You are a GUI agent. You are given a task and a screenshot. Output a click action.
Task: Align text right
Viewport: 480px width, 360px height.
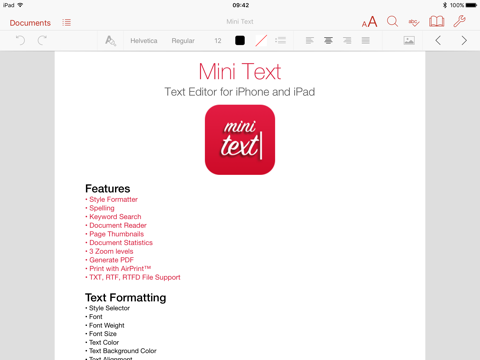pos(347,40)
